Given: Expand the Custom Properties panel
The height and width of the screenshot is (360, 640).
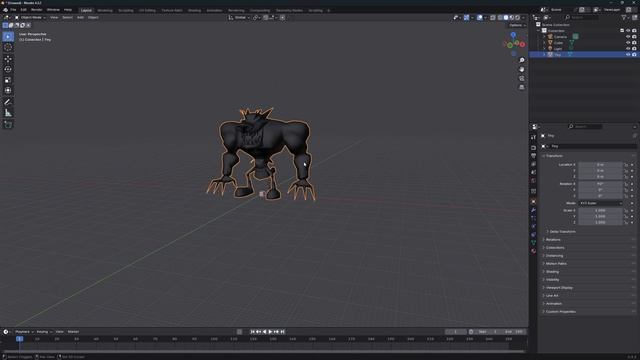Looking at the screenshot, I should pyautogui.click(x=560, y=312).
